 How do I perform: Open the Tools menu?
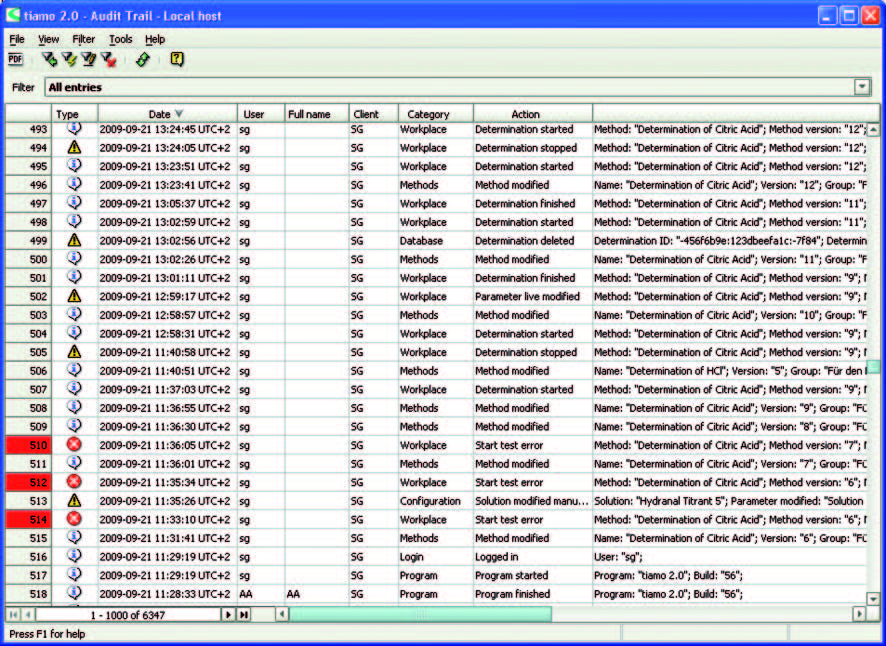[120, 39]
